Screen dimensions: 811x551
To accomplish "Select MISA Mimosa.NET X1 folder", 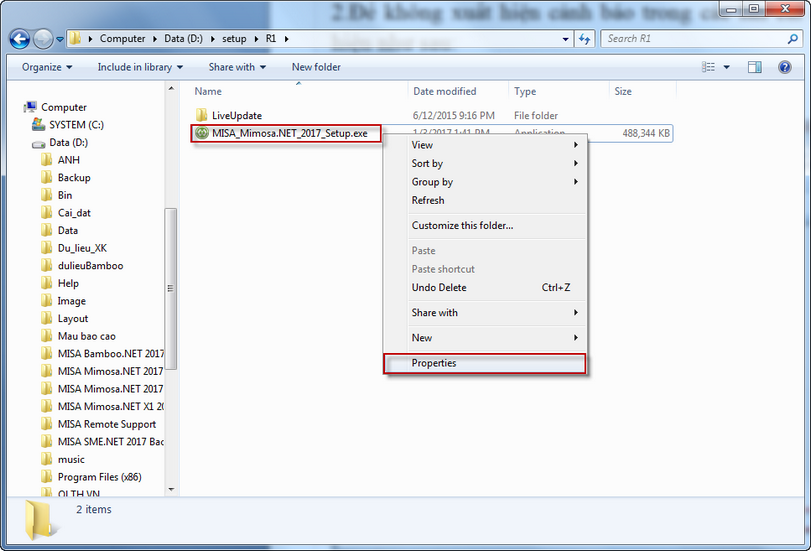I will click(102, 406).
